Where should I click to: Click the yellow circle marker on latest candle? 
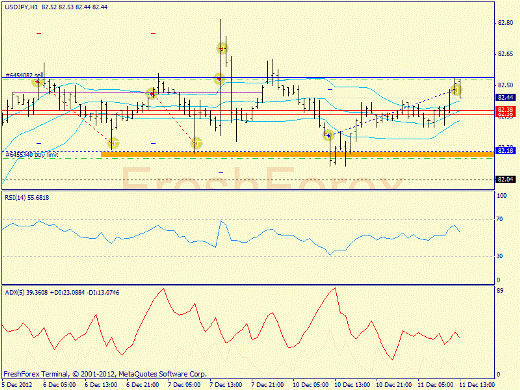456,89
